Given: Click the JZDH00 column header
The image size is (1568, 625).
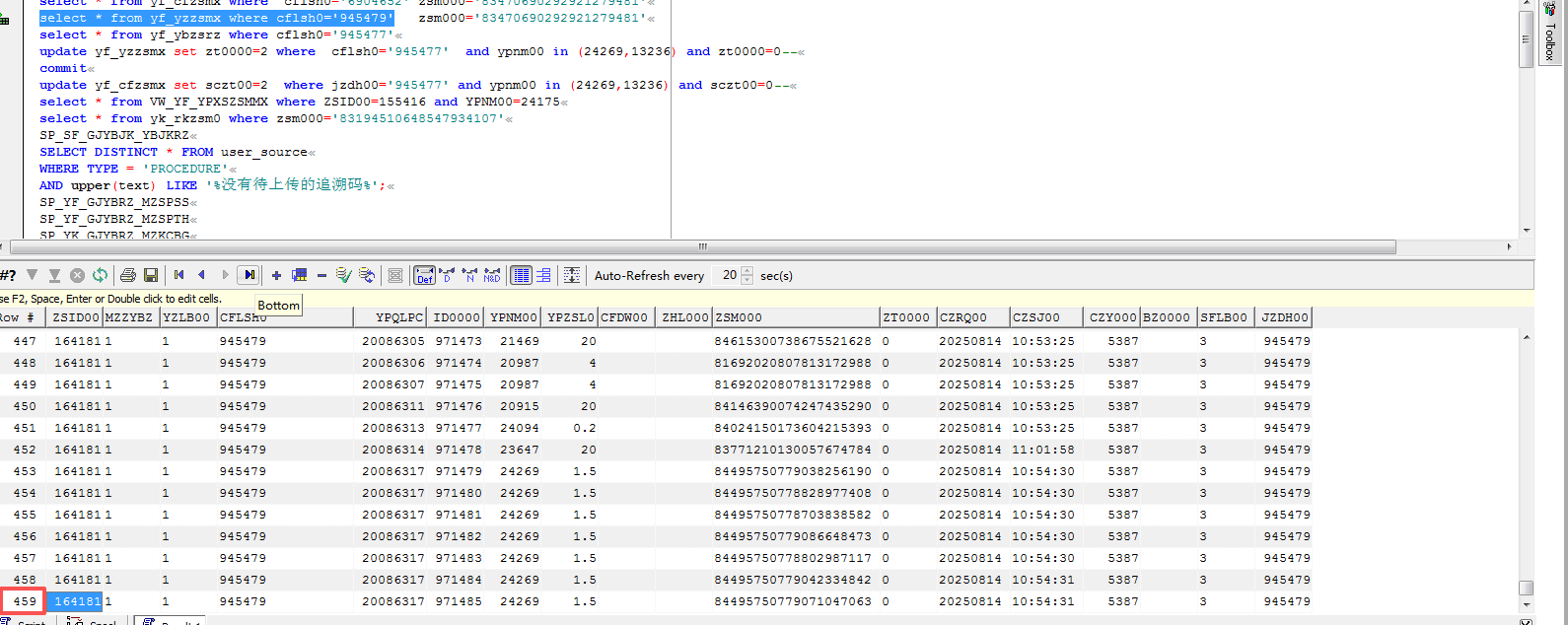Looking at the screenshot, I should (x=1285, y=317).
